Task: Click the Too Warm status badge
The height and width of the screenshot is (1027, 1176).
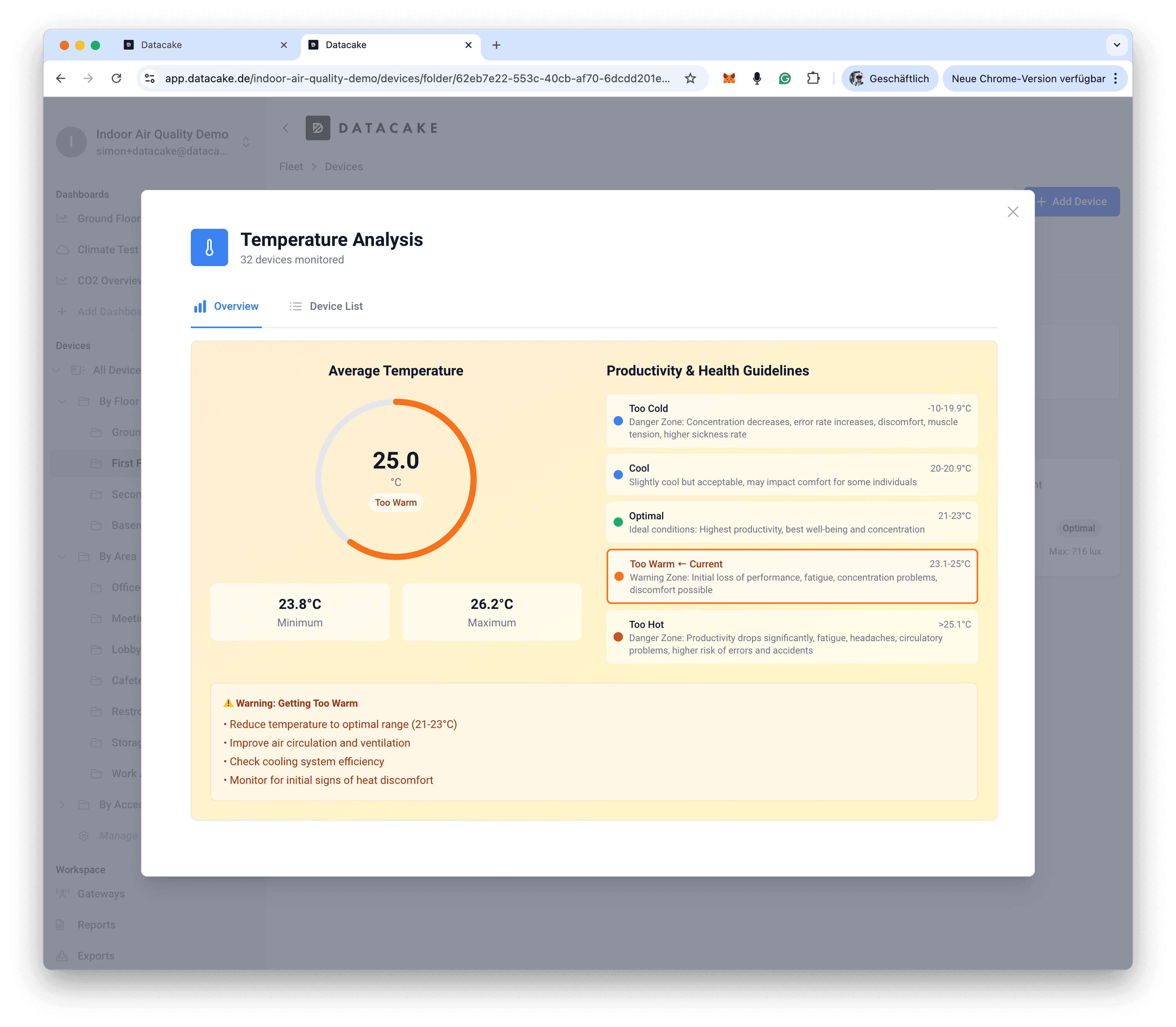Action: click(396, 503)
